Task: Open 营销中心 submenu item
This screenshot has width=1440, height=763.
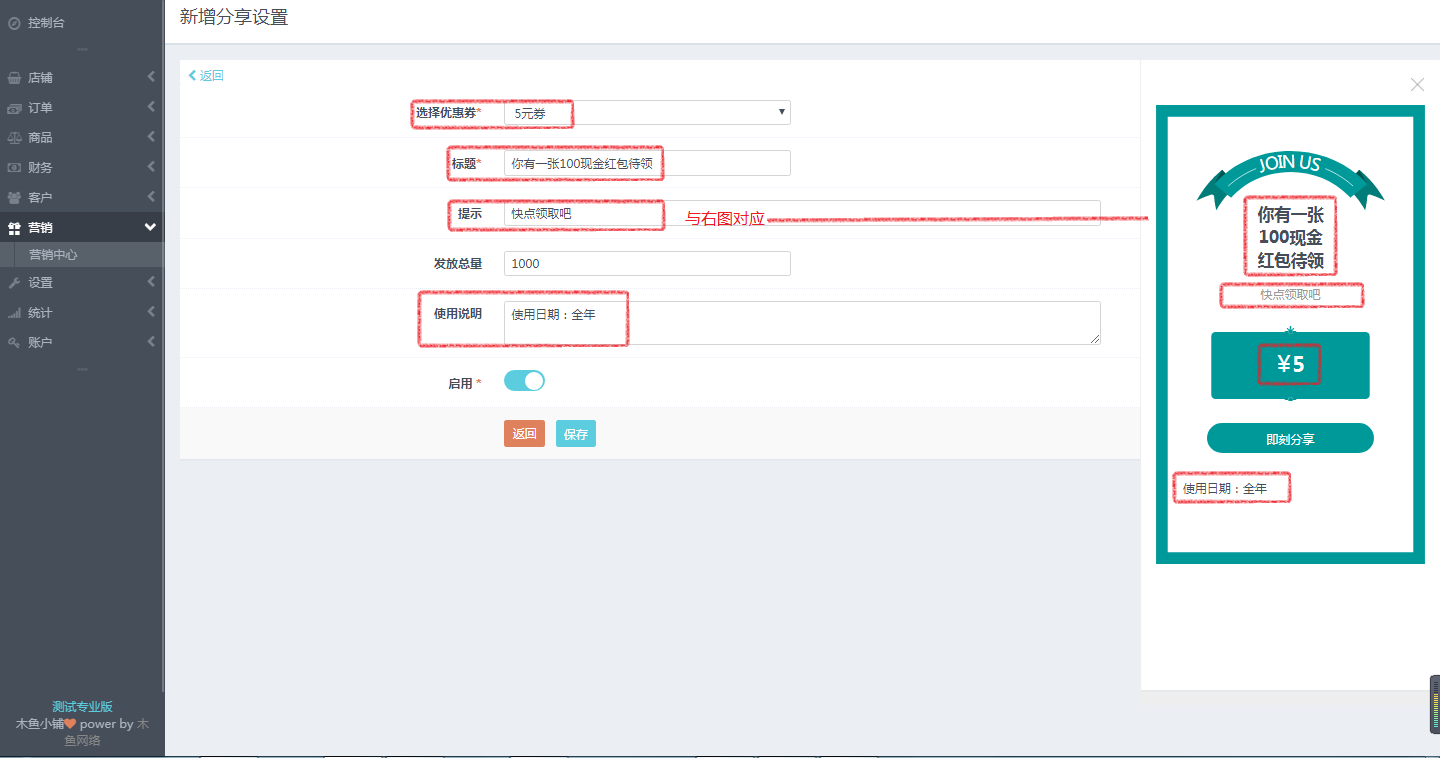Action: click(x=53, y=255)
